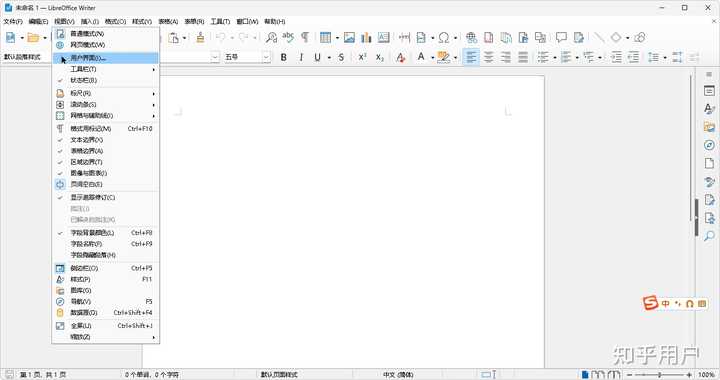
Task: Open 文件 (File) menu
Action: (13, 22)
